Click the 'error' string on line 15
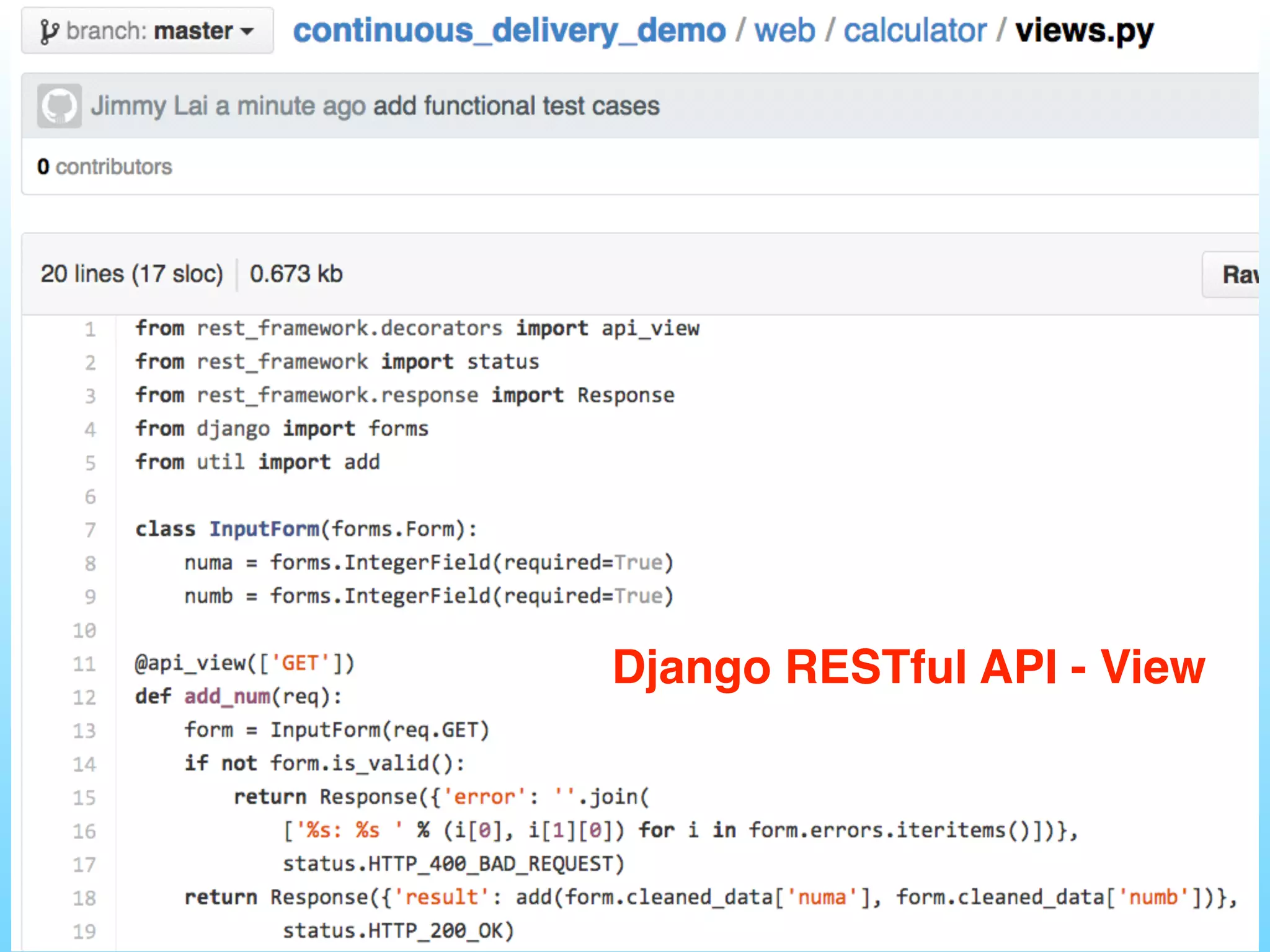Viewport: 1270px width, 952px height. click(x=484, y=797)
